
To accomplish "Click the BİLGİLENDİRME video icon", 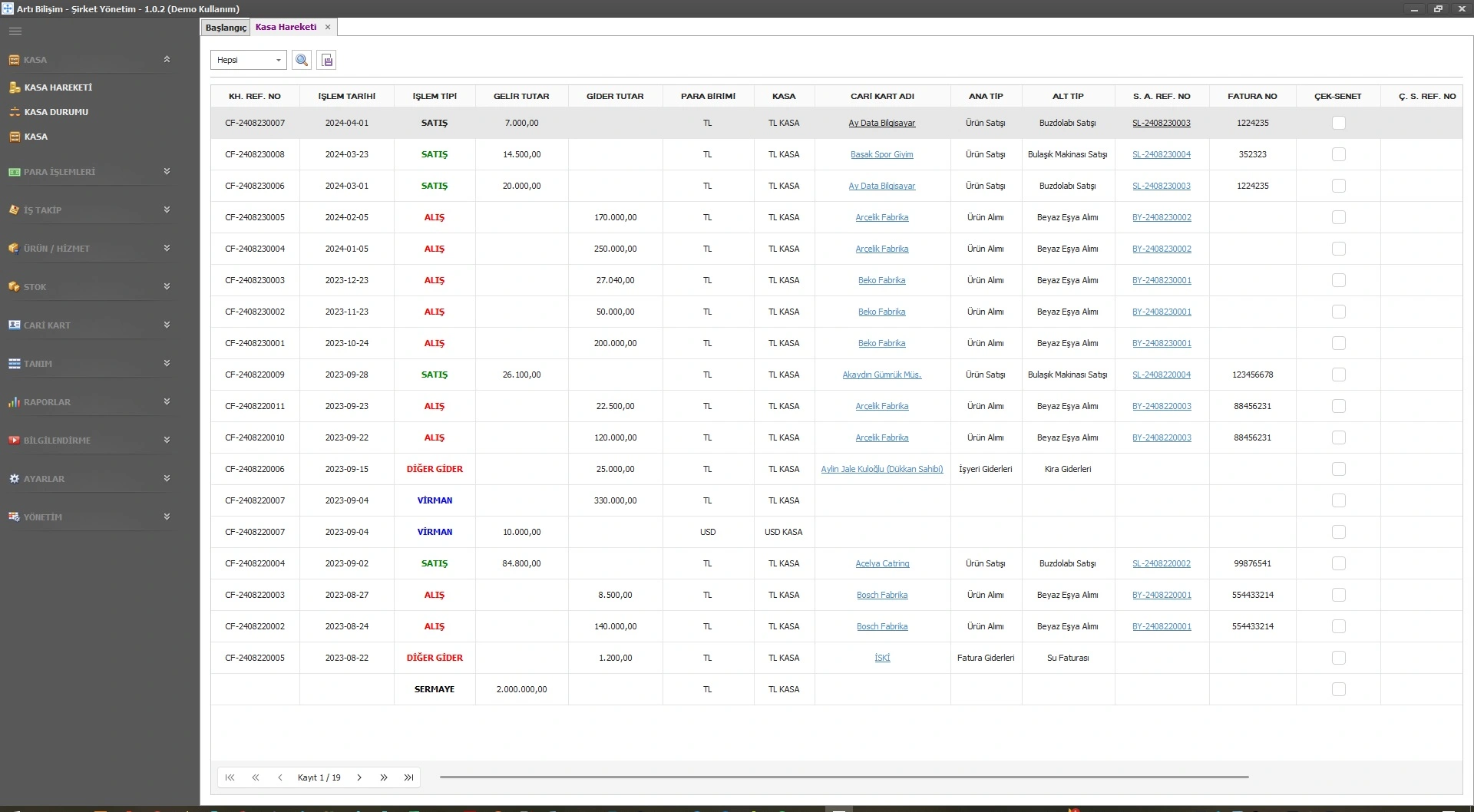I will pos(14,441).
